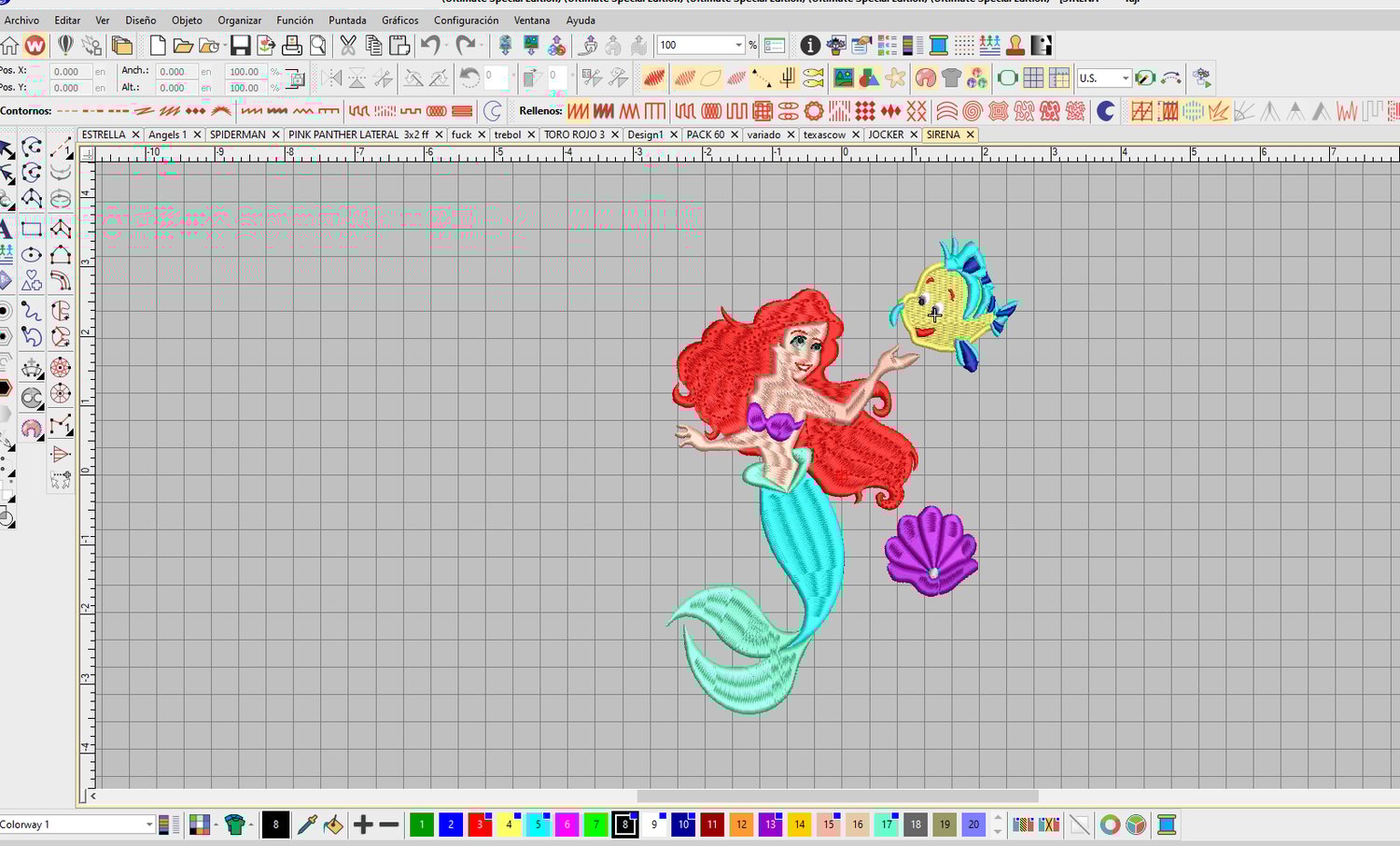Switch to the PACK 60 tab
Image resolution: width=1400 pixels, height=846 pixels.
coord(706,134)
